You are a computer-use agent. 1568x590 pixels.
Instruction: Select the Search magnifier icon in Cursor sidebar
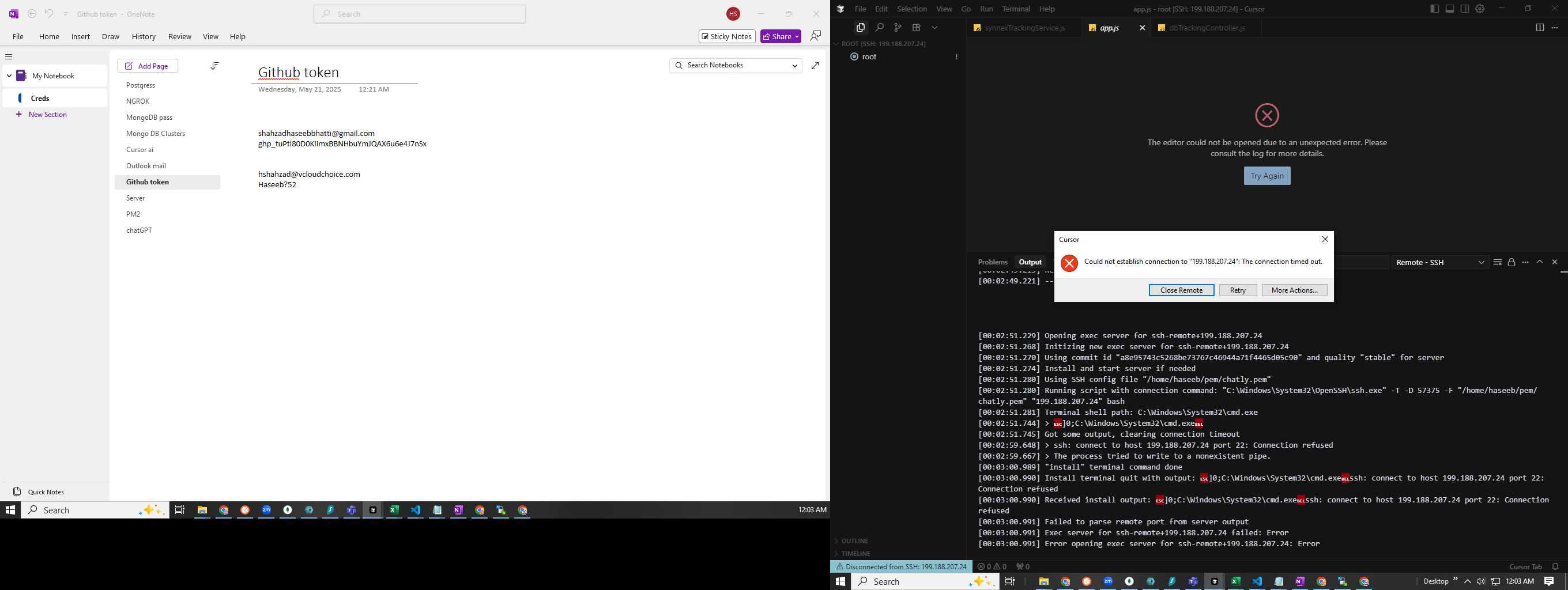(879, 28)
